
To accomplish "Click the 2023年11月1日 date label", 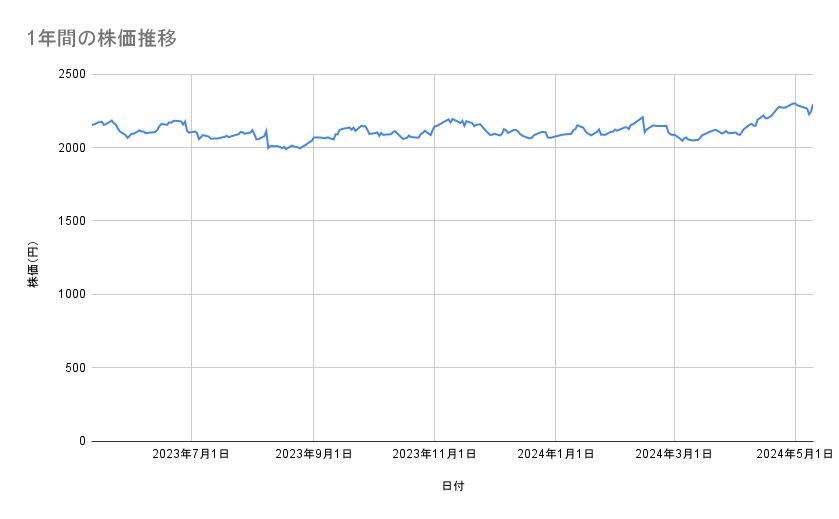I will click(x=434, y=455).
